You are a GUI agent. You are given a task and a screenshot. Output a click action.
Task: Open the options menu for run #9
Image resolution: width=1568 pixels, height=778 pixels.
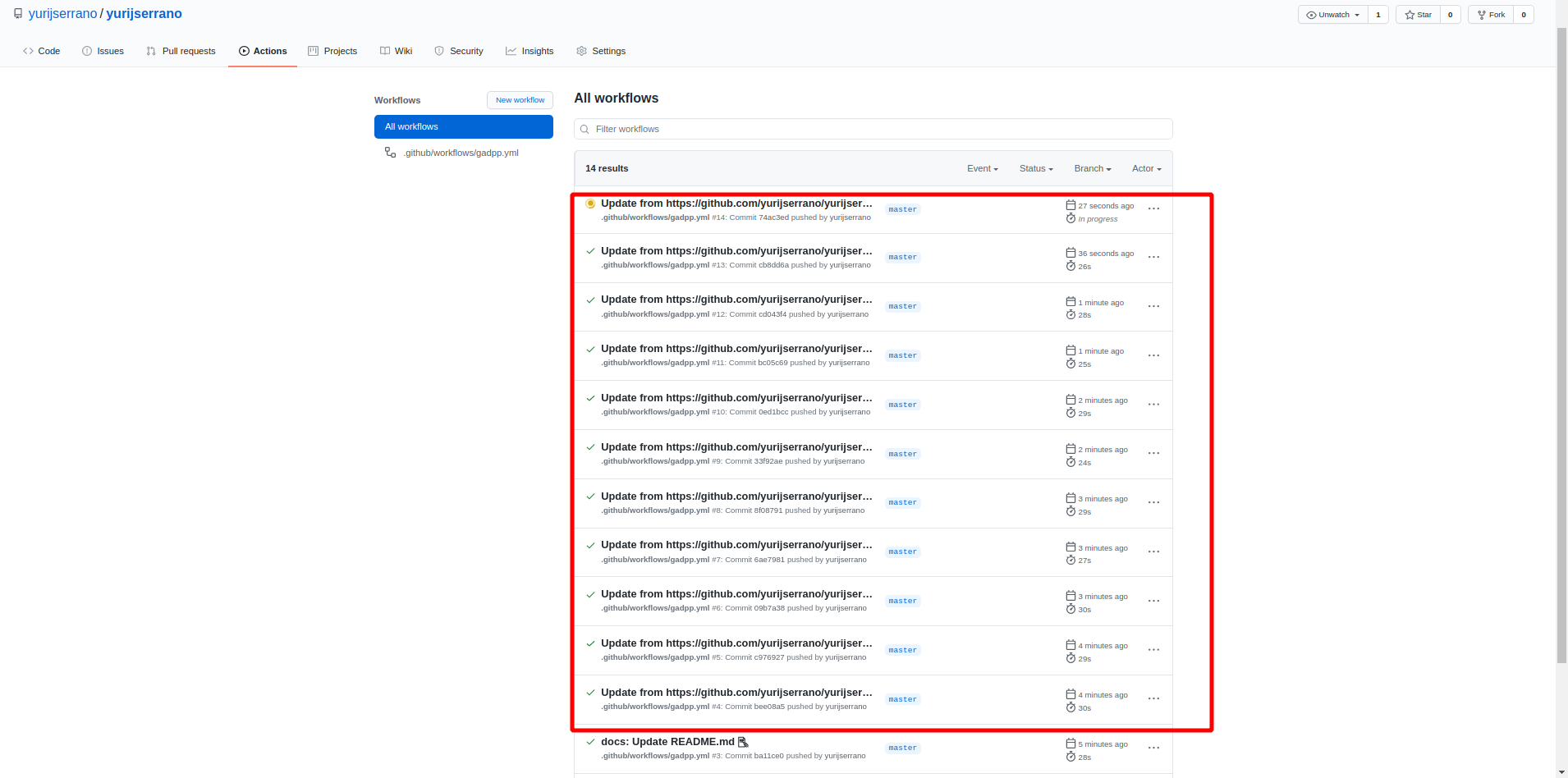[1153, 454]
